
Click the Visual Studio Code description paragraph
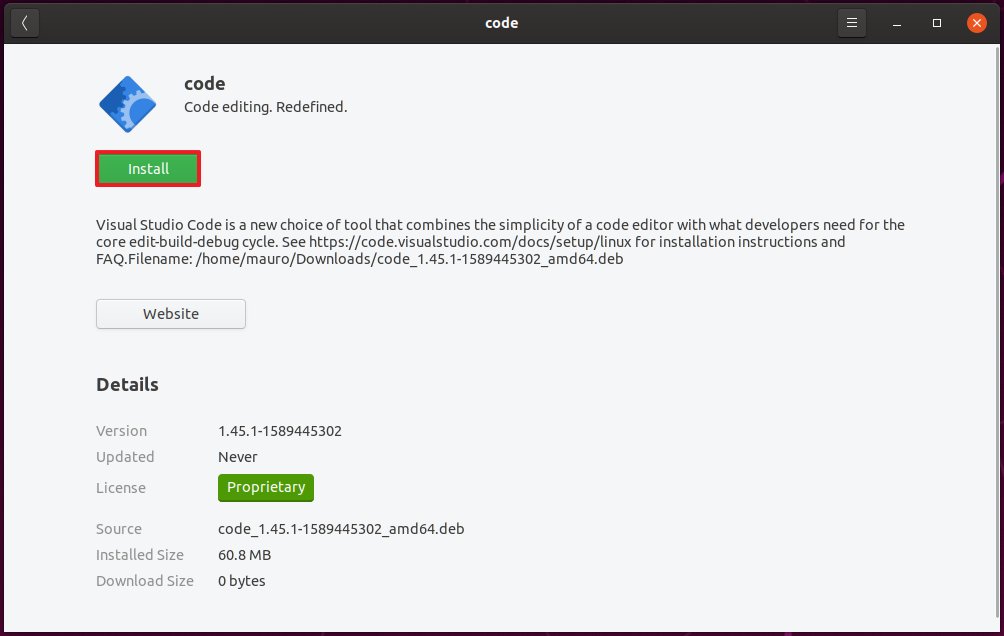click(500, 242)
